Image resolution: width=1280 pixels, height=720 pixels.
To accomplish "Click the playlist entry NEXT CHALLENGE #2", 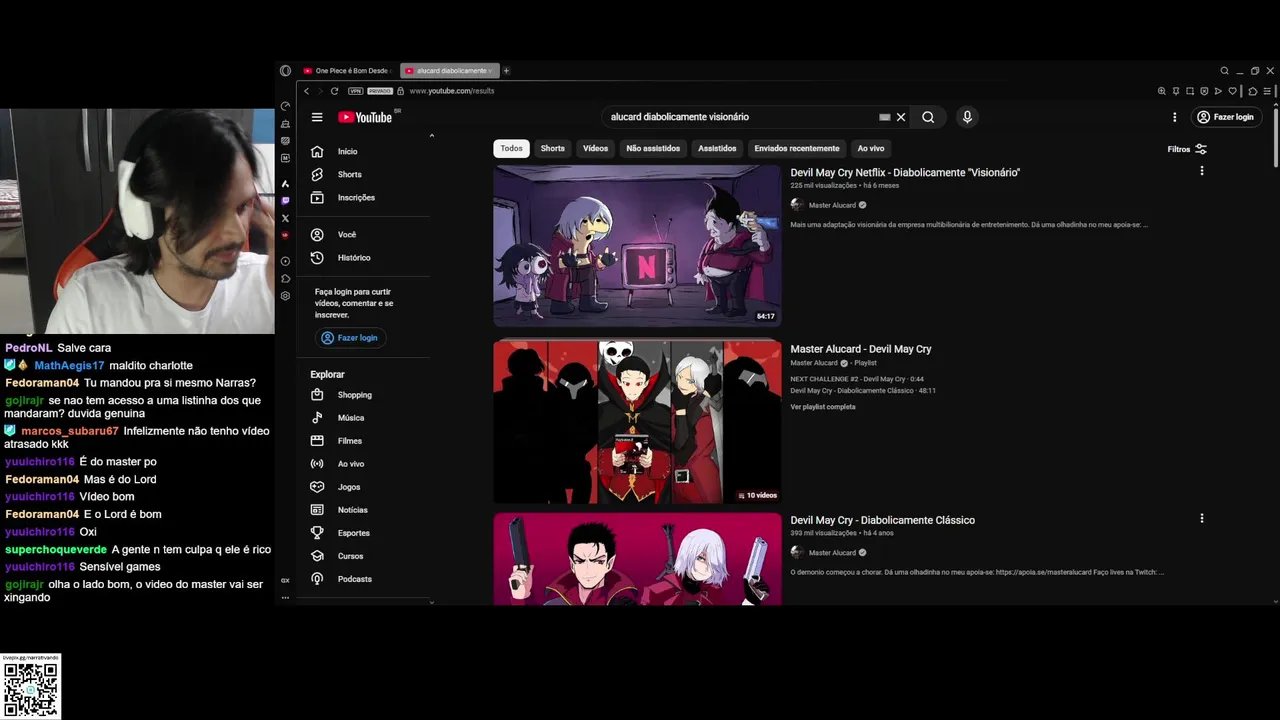I will click(x=857, y=380).
